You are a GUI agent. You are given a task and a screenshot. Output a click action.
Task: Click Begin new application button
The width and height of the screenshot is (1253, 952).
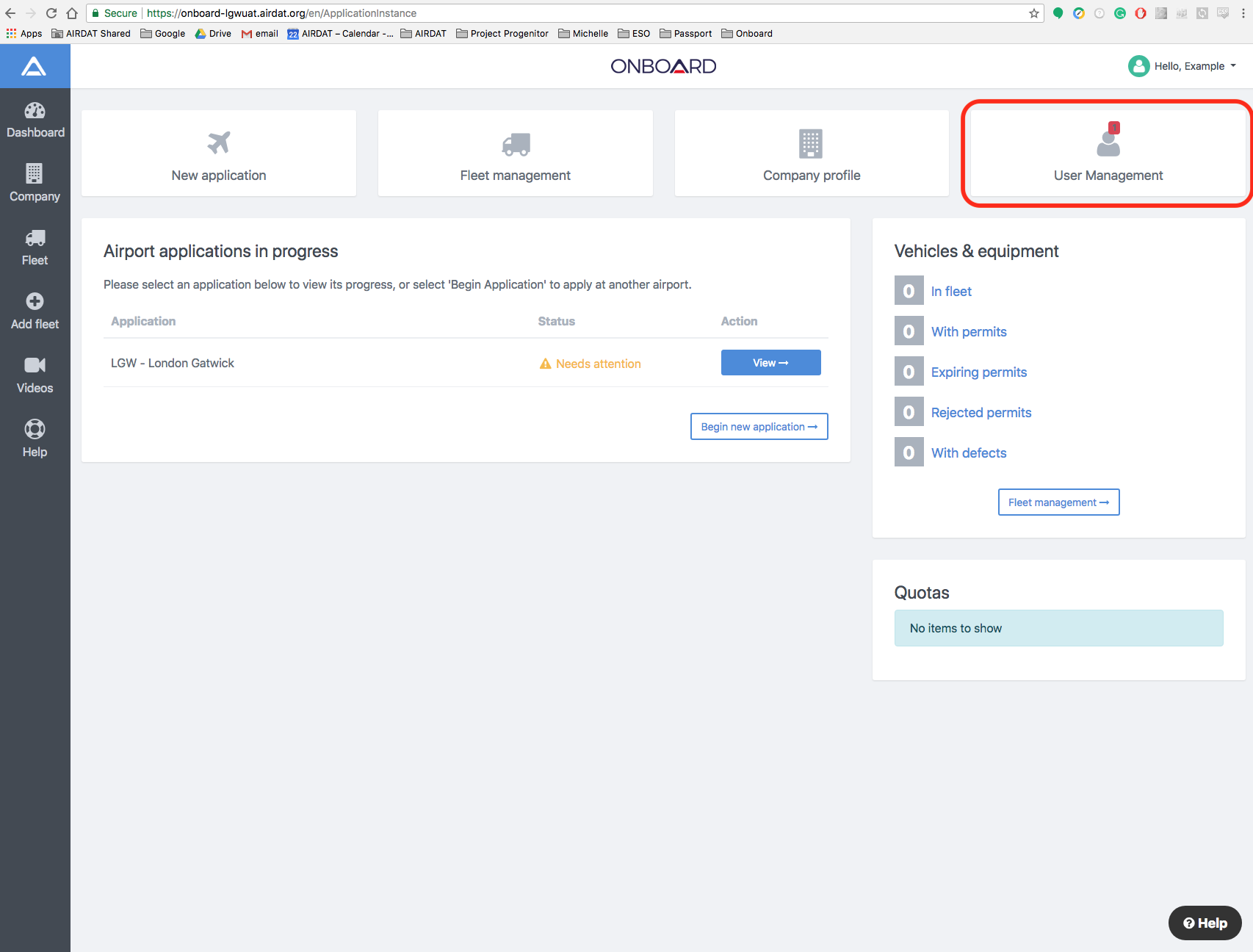[x=759, y=427]
